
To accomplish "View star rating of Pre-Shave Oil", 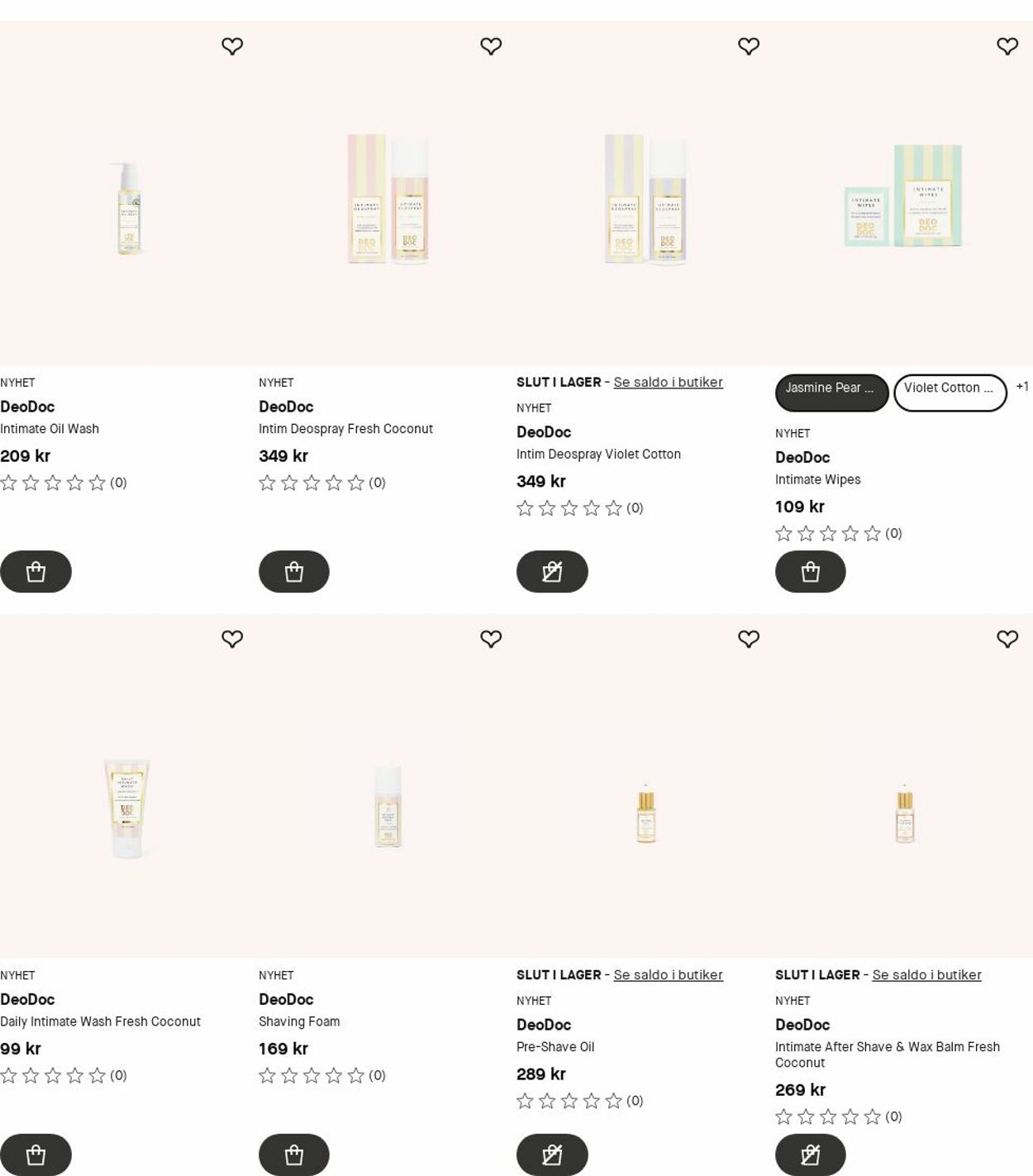I will click(580, 1101).
